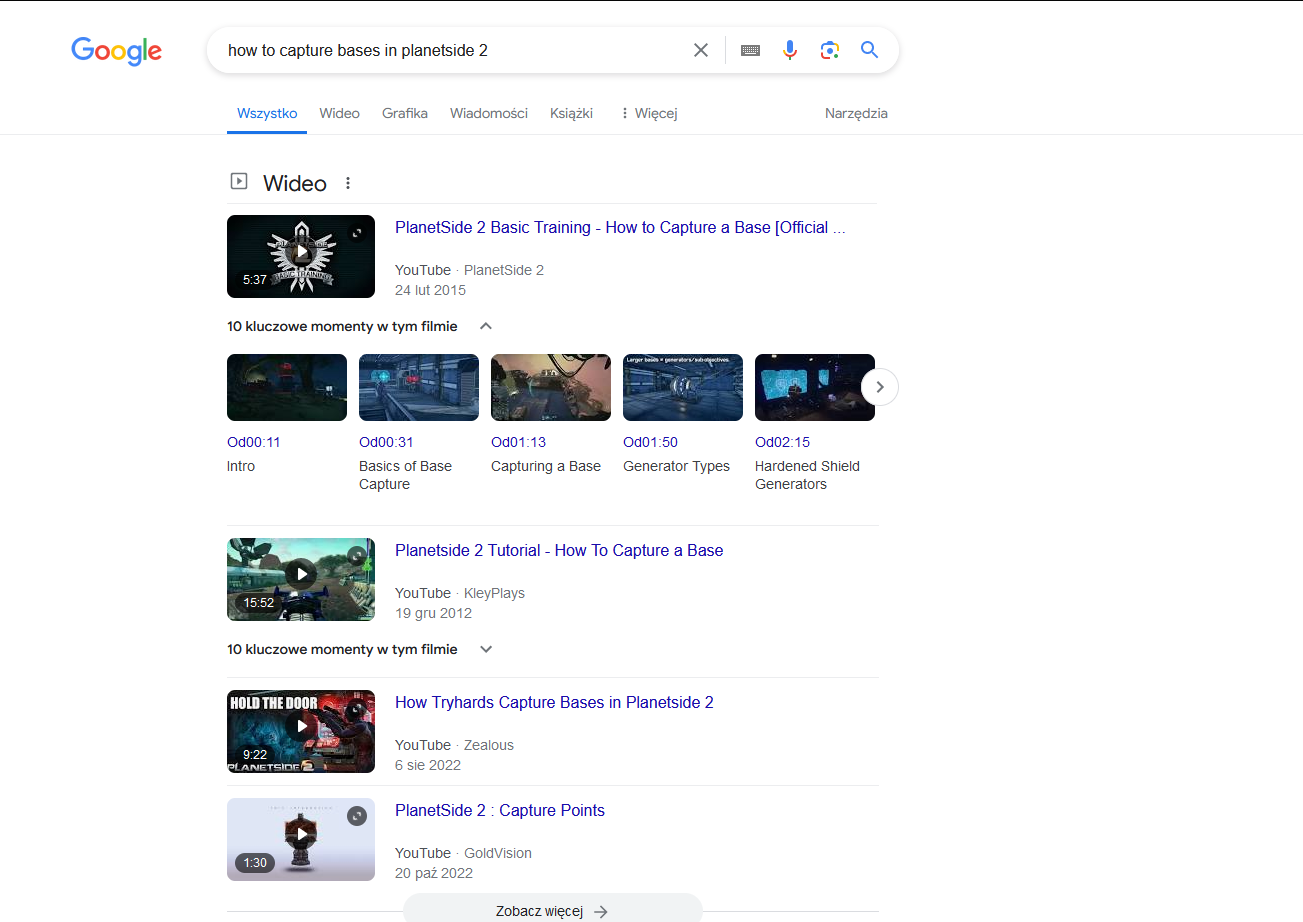Open Google Lens image search icon
Screen dimensions: 1303x922
click(829, 50)
